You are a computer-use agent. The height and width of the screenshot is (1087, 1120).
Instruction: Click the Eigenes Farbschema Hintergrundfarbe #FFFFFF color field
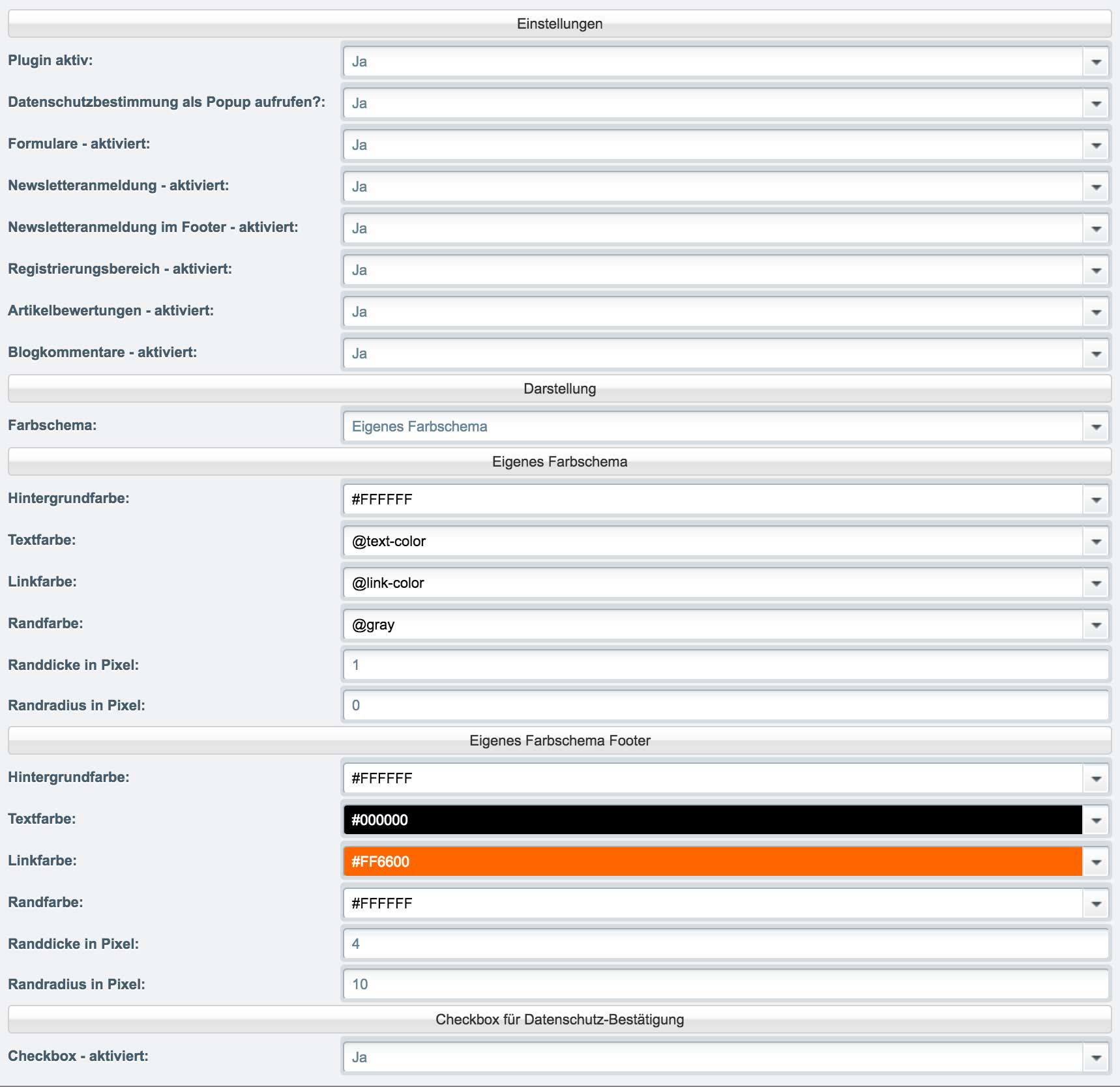pyautogui.click(x=713, y=499)
